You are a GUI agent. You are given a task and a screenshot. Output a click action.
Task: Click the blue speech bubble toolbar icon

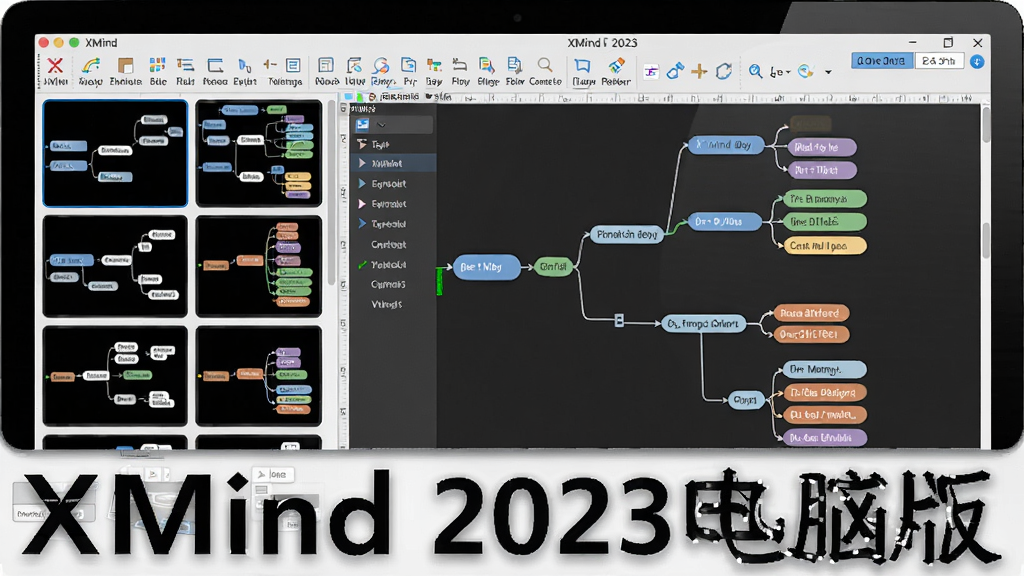[381, 65]
